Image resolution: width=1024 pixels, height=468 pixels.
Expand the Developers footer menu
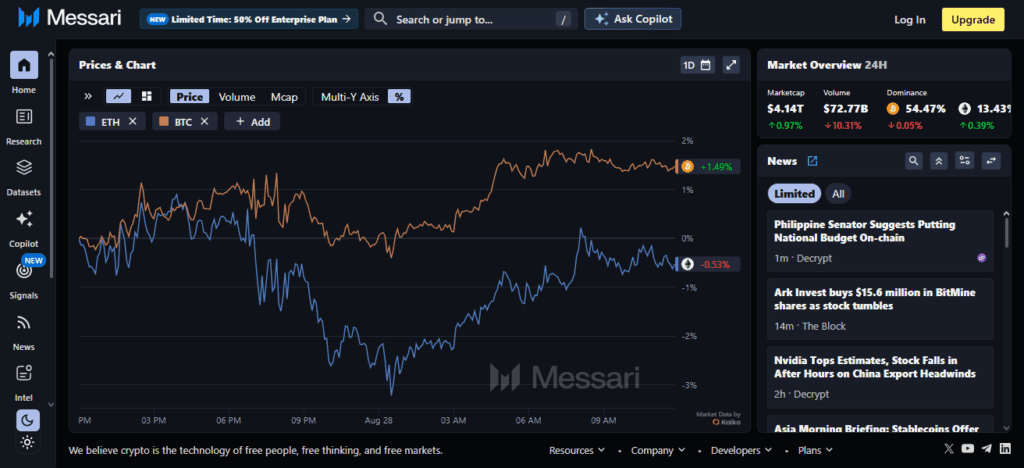point(741,450)
